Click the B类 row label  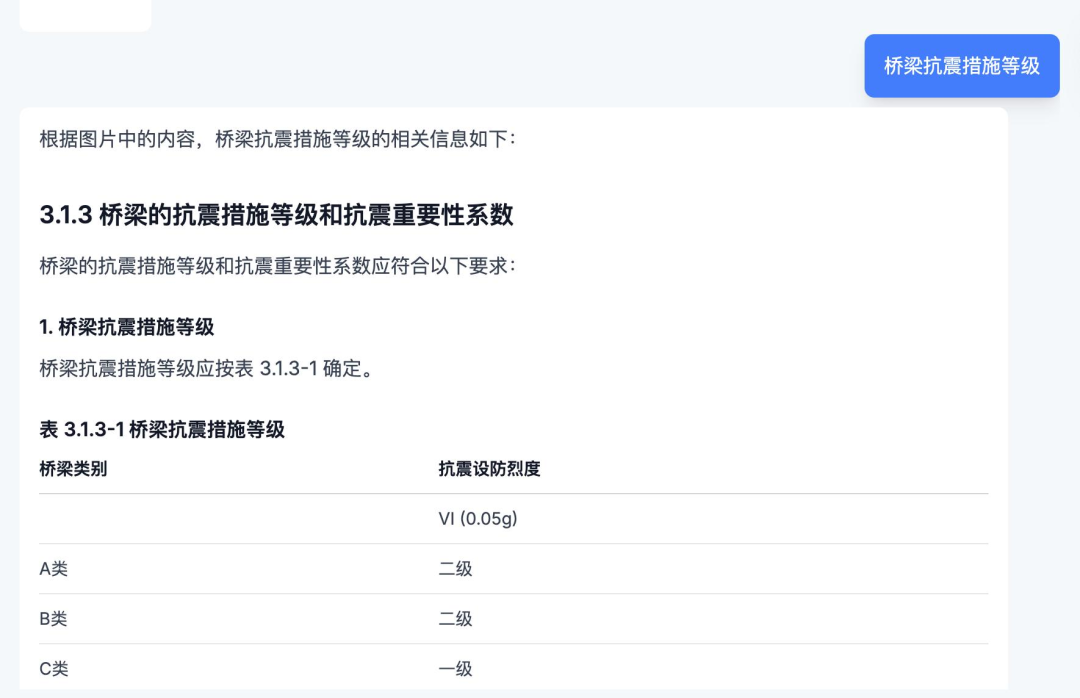54,619
